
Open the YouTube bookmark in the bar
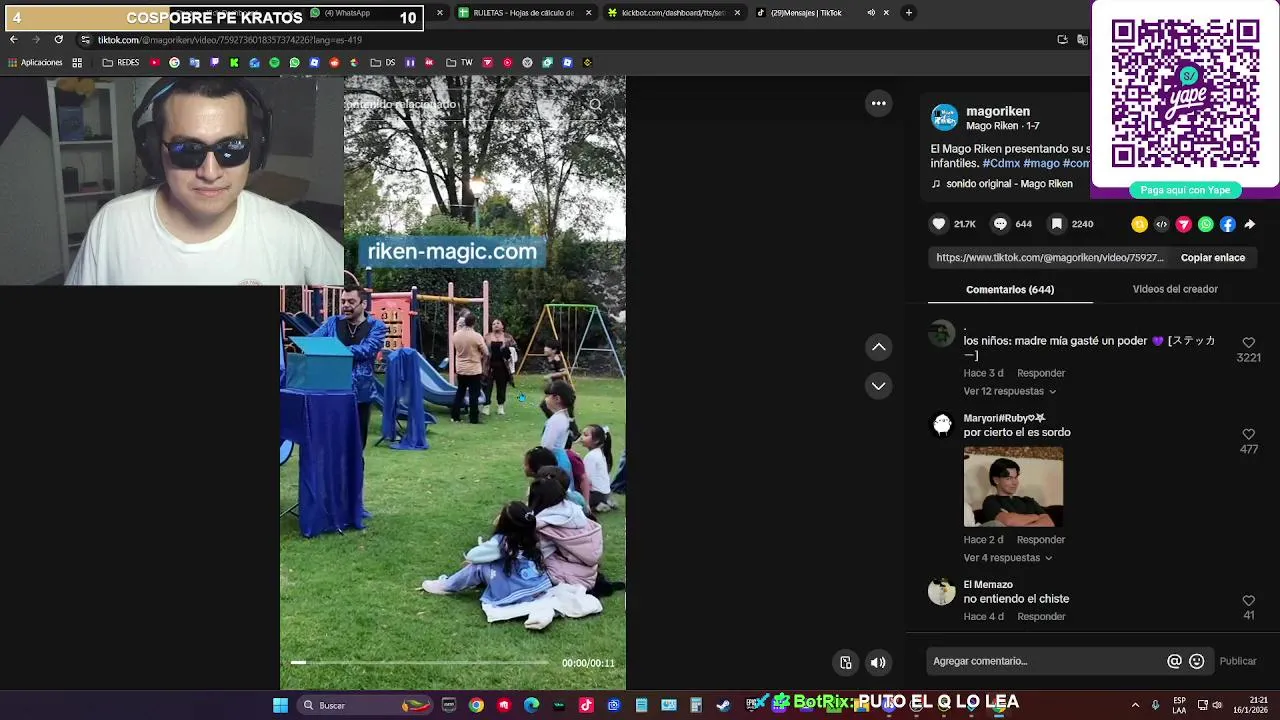click(154, 63)
